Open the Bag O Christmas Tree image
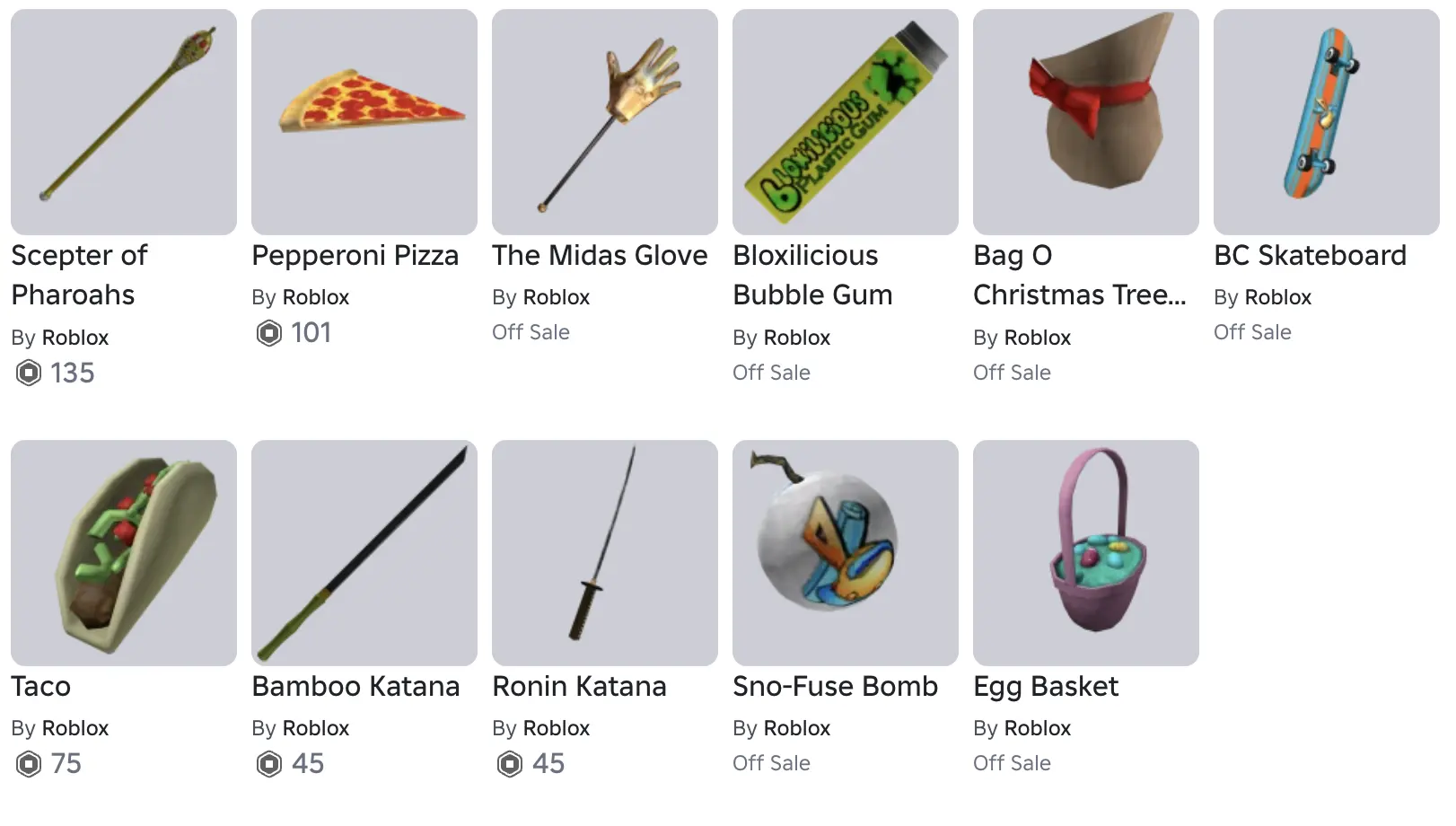The width and height of the screenshot is (1456, 826). tap(1086, 122)
